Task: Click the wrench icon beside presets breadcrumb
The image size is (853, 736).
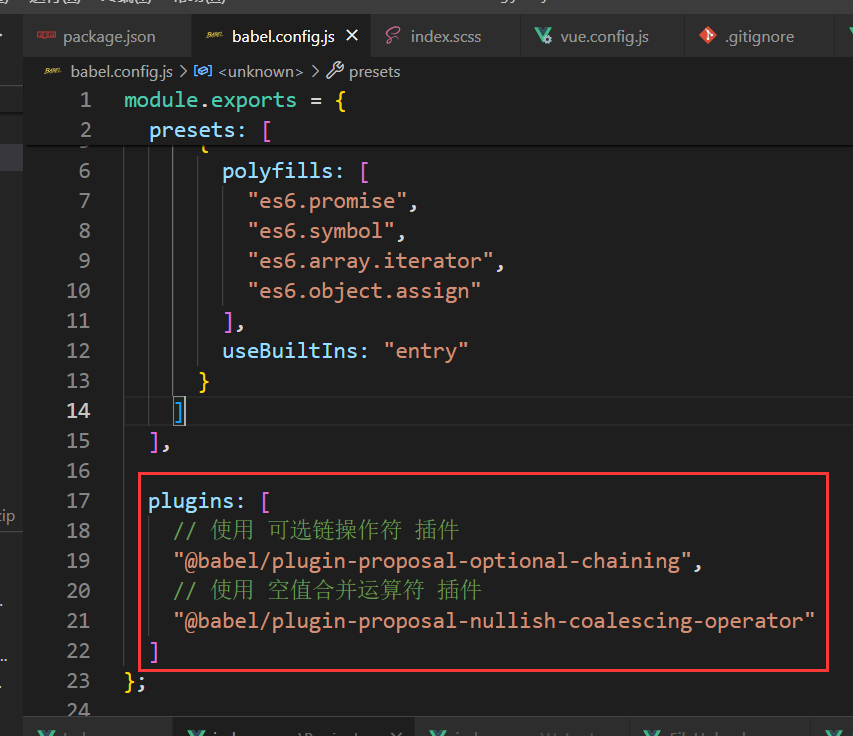Action: 335,71
